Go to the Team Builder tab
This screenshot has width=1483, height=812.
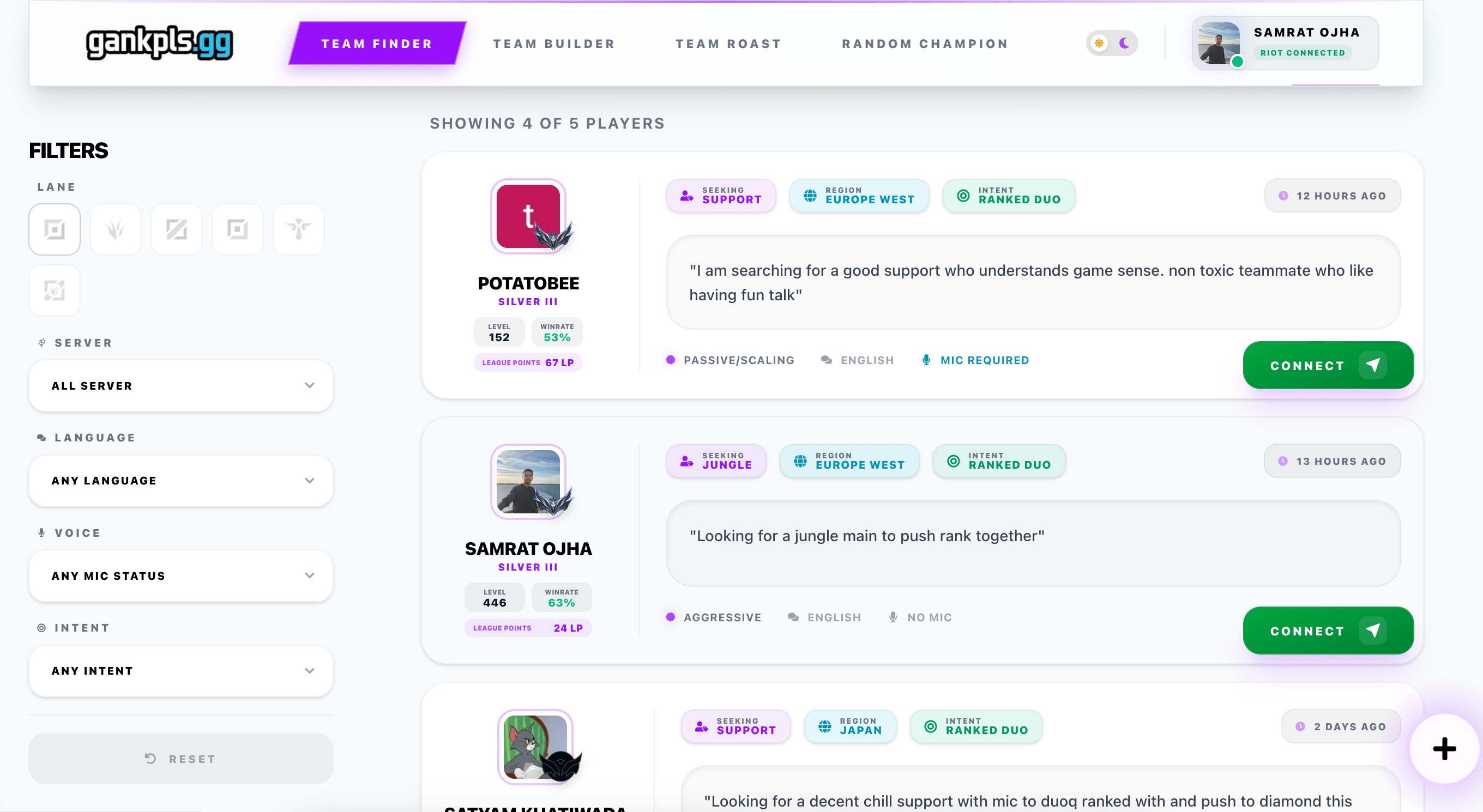(x=554, y=44)
